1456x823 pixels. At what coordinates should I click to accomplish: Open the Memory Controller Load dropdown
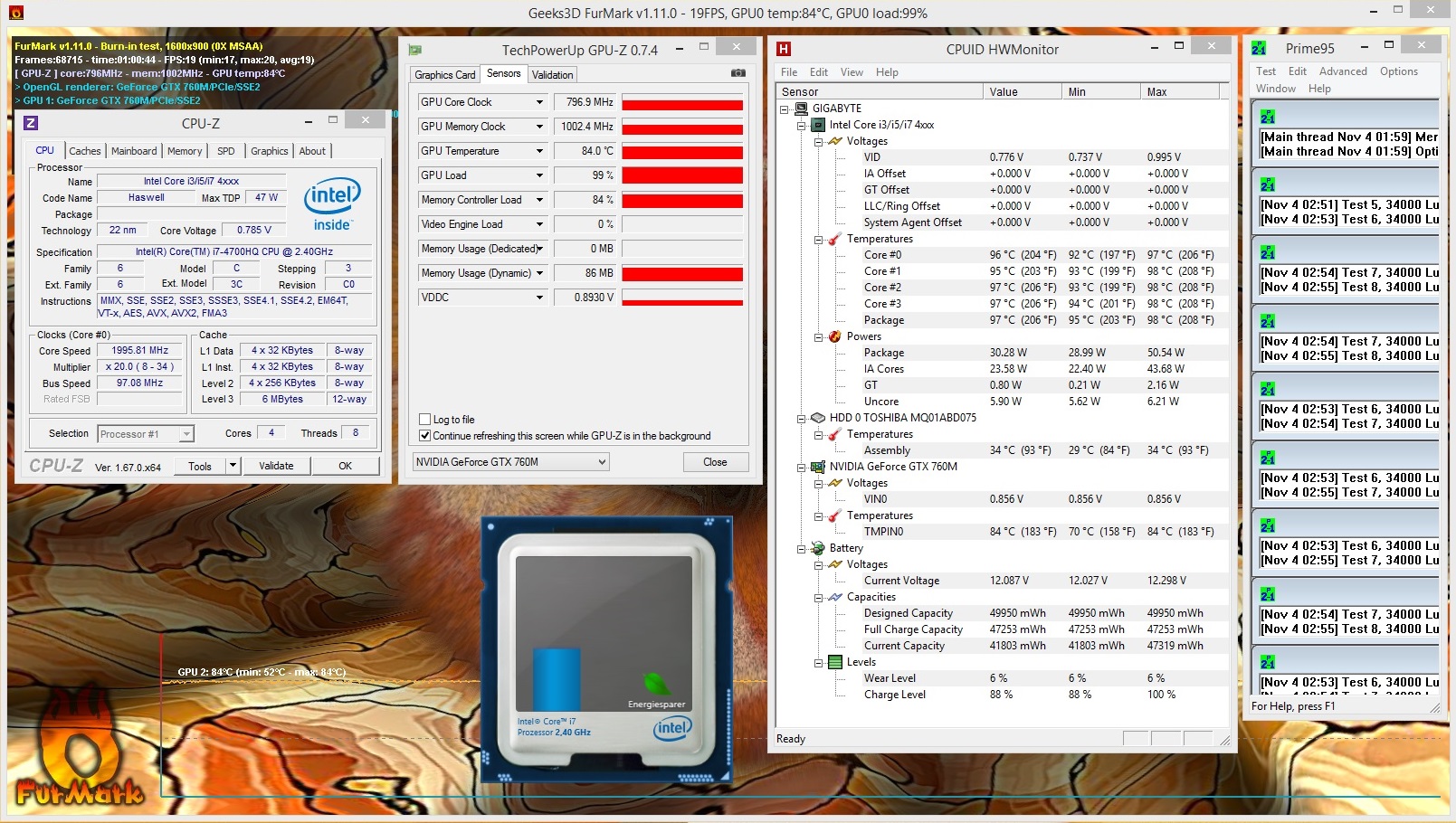tap(539, 200)
